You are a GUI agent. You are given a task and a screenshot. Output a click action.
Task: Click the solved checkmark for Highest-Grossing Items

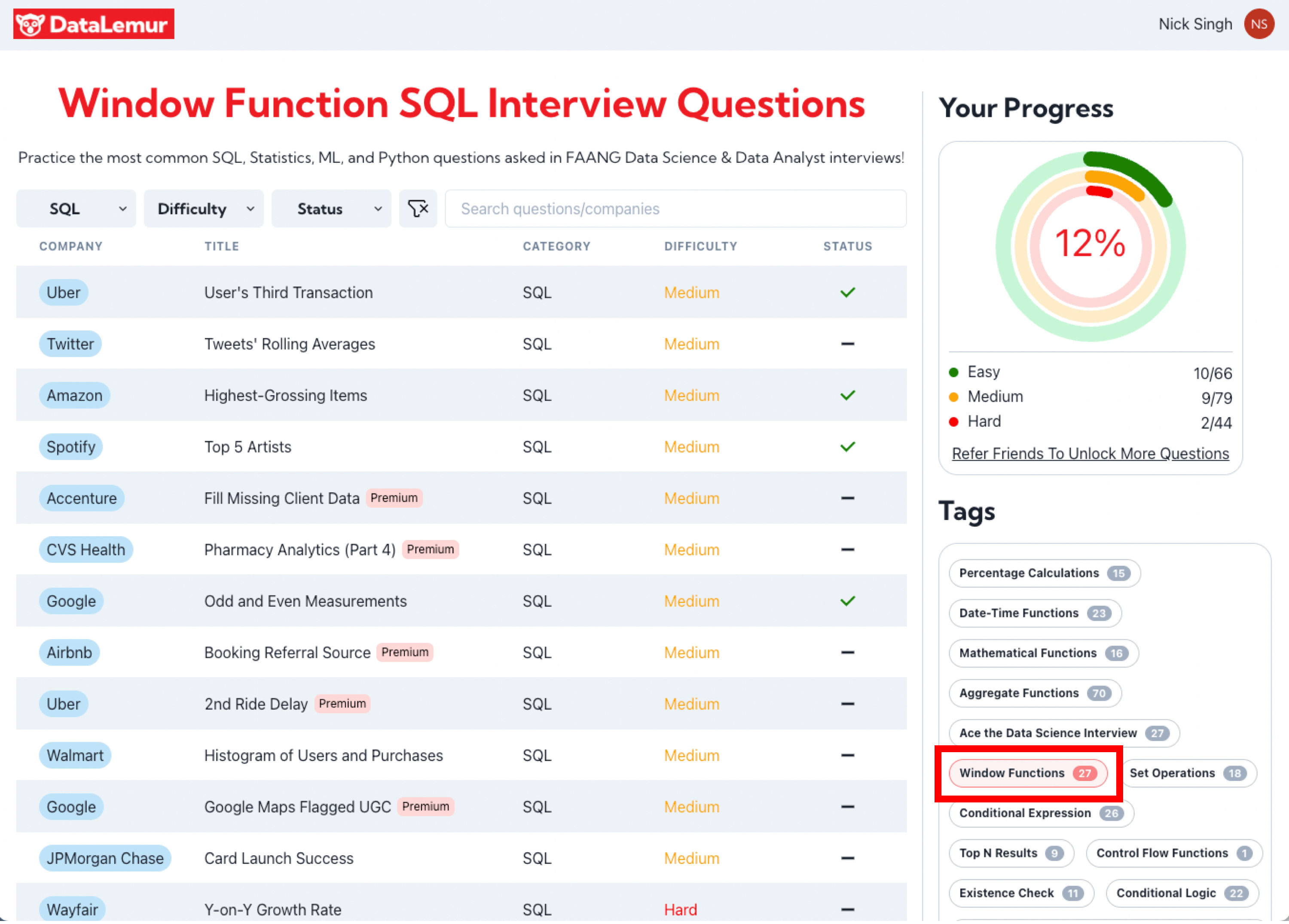point(847,396)
